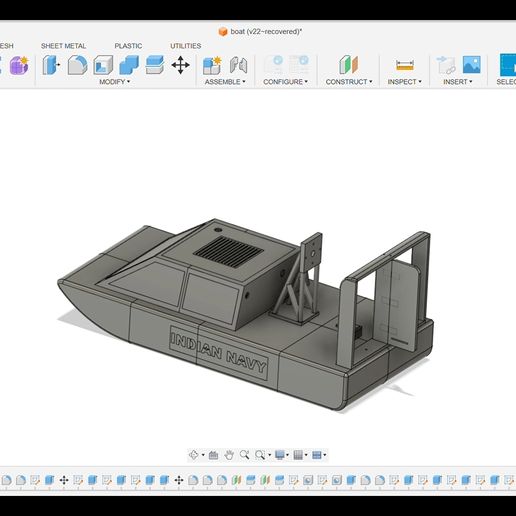Click the Offset Plane construct icon
516x516 pixels.
(x=348, y=65)
